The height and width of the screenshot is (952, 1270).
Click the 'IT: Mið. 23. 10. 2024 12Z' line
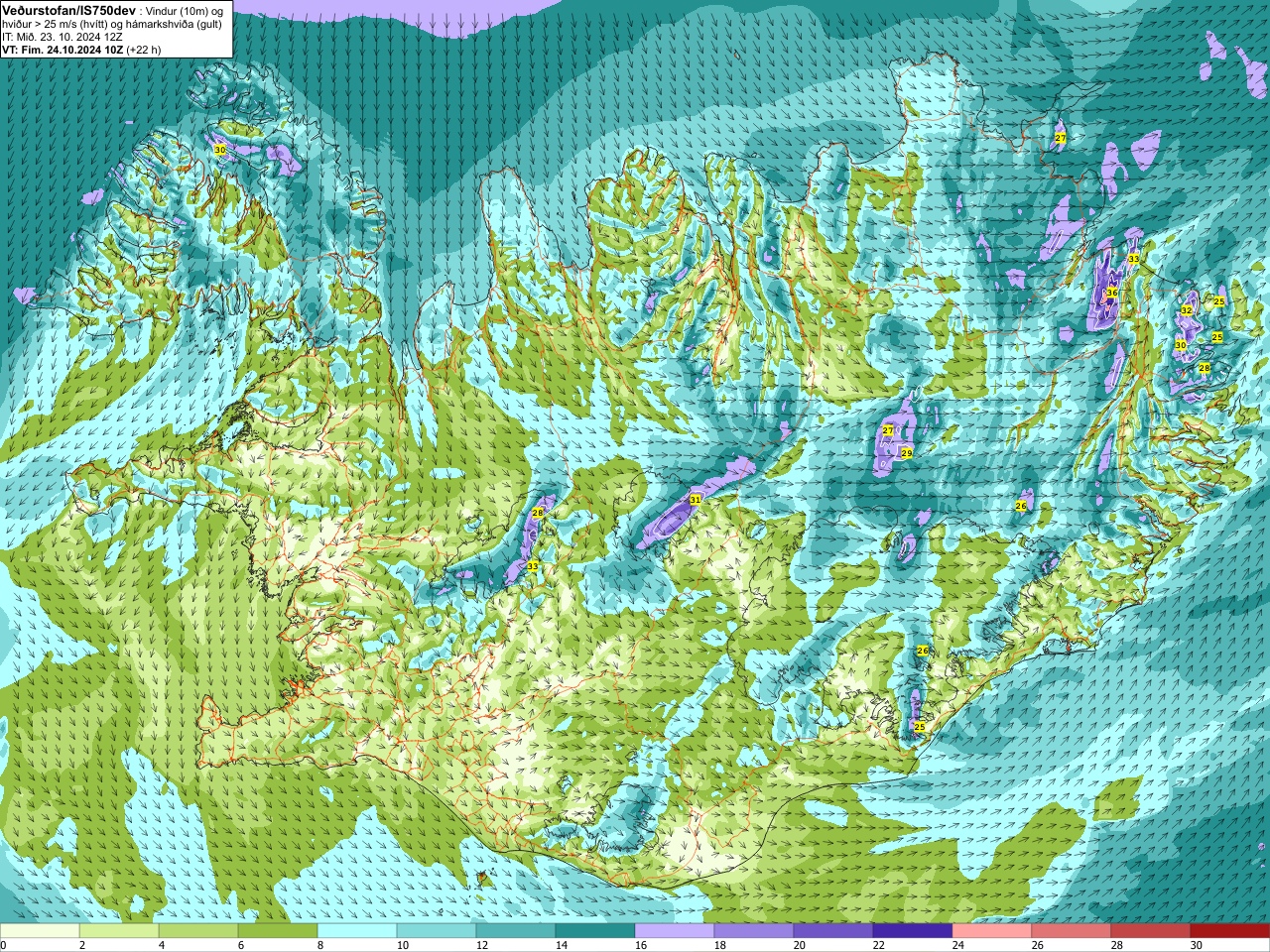(x=63, y=37)
